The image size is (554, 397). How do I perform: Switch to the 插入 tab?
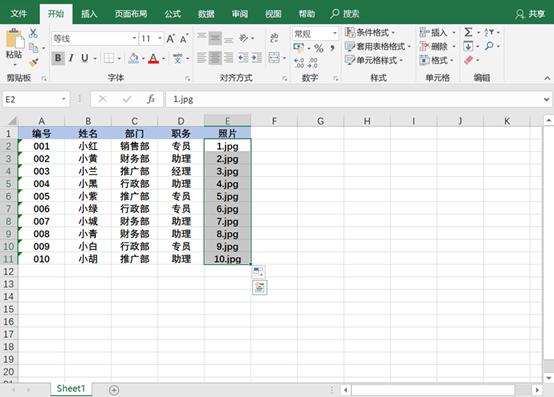click(89, 14)
